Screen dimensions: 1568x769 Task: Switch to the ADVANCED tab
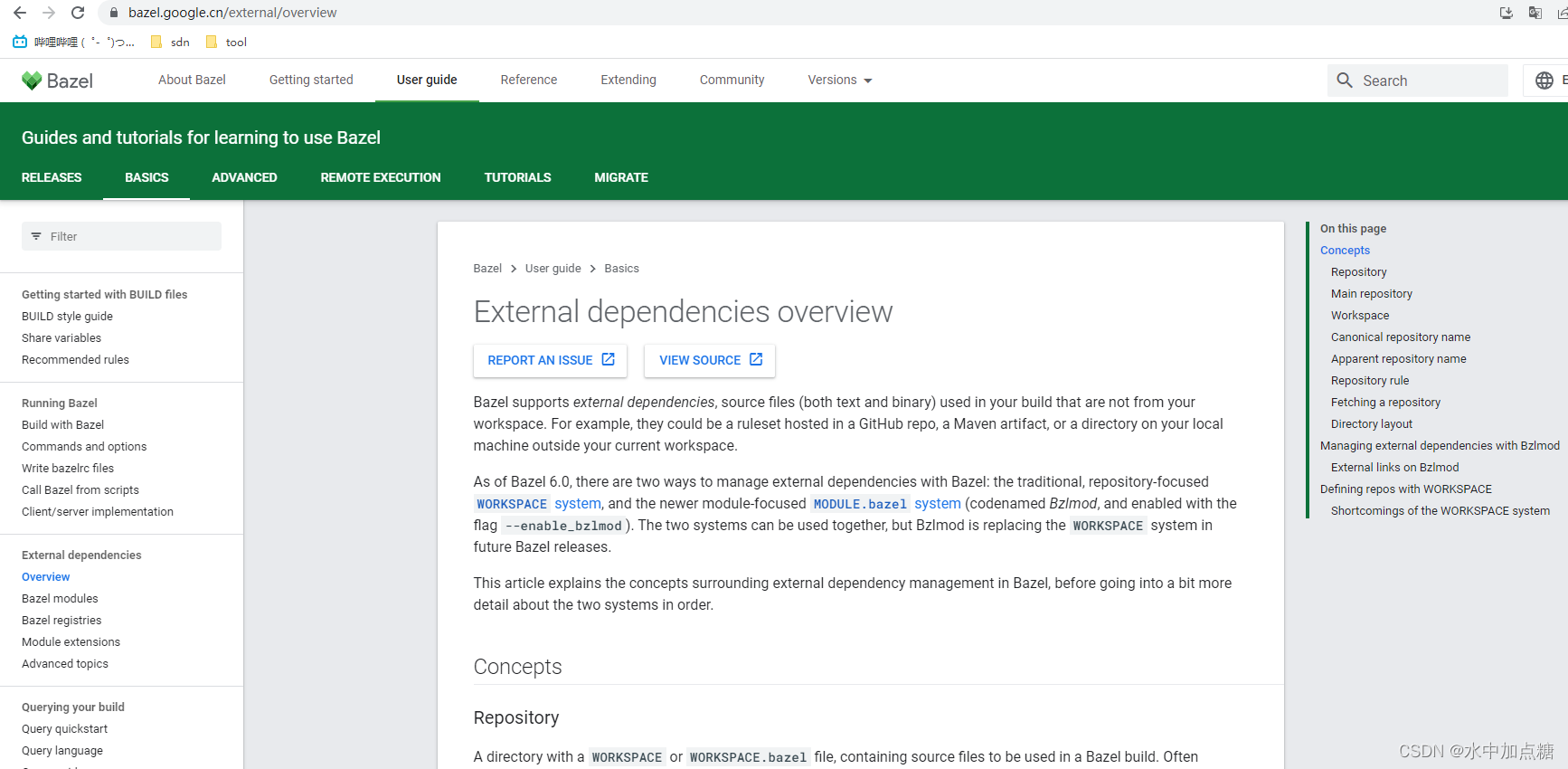[x=244, y=177]
